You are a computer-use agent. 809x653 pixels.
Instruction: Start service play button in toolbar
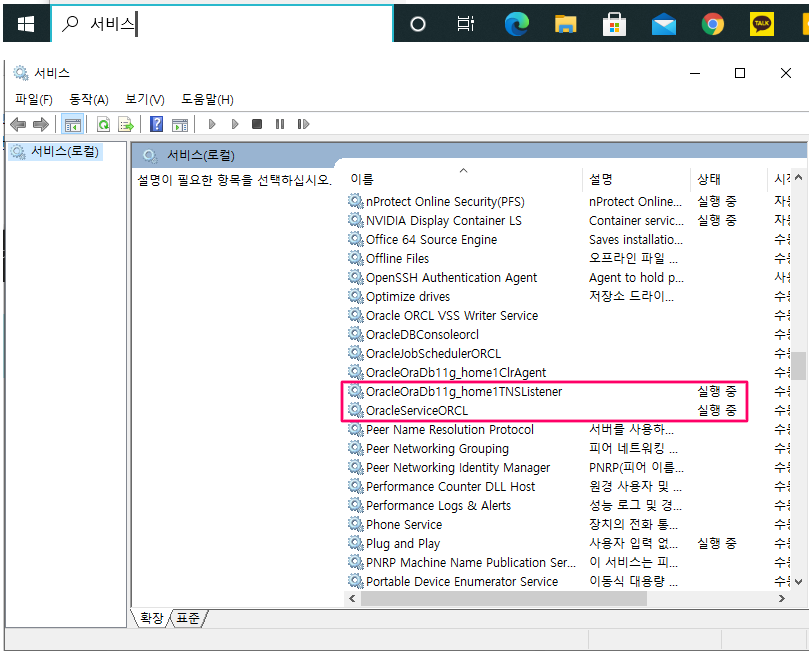click(x=212, y=124)
